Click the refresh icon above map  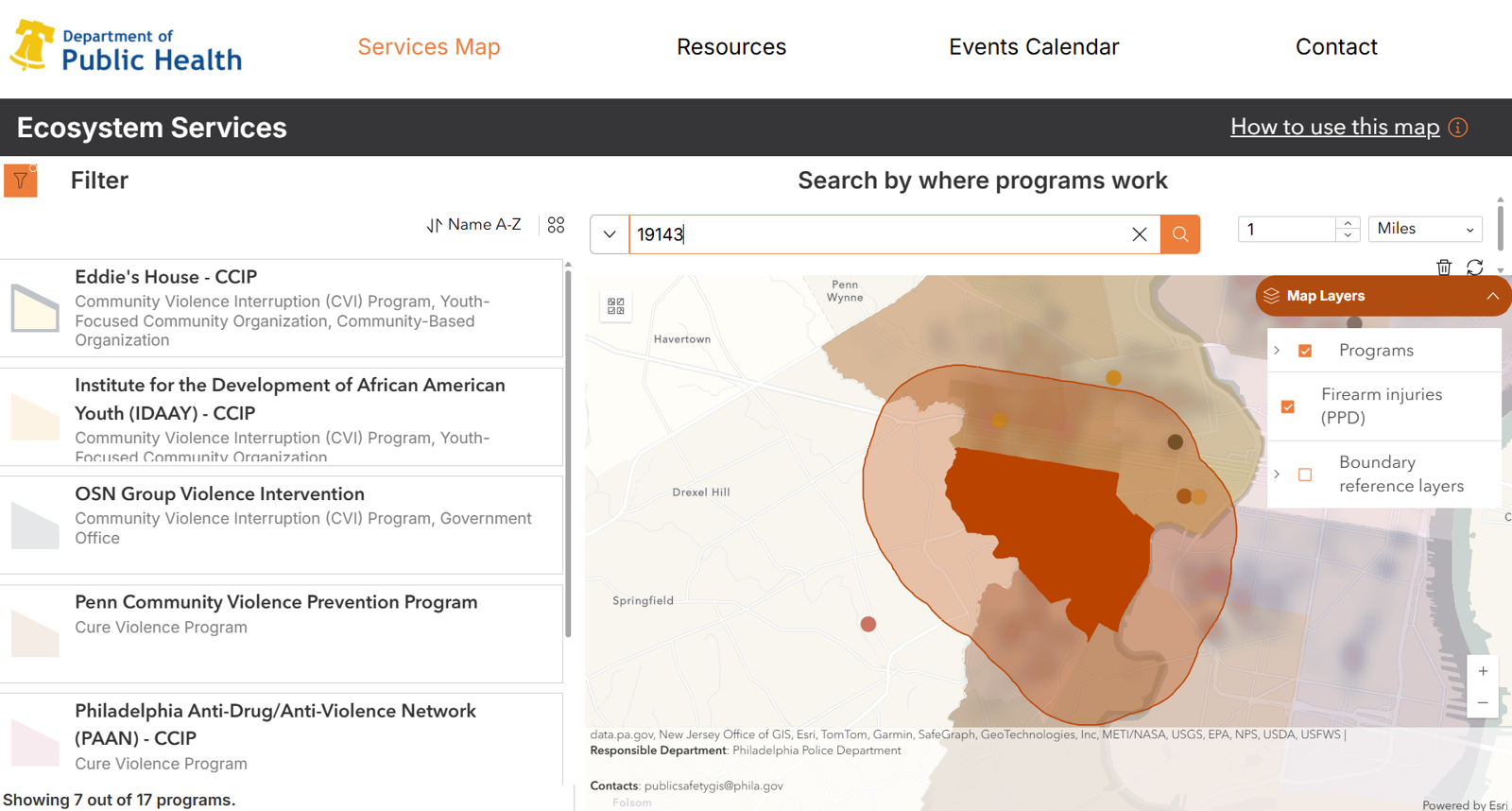coord(1474,267)
